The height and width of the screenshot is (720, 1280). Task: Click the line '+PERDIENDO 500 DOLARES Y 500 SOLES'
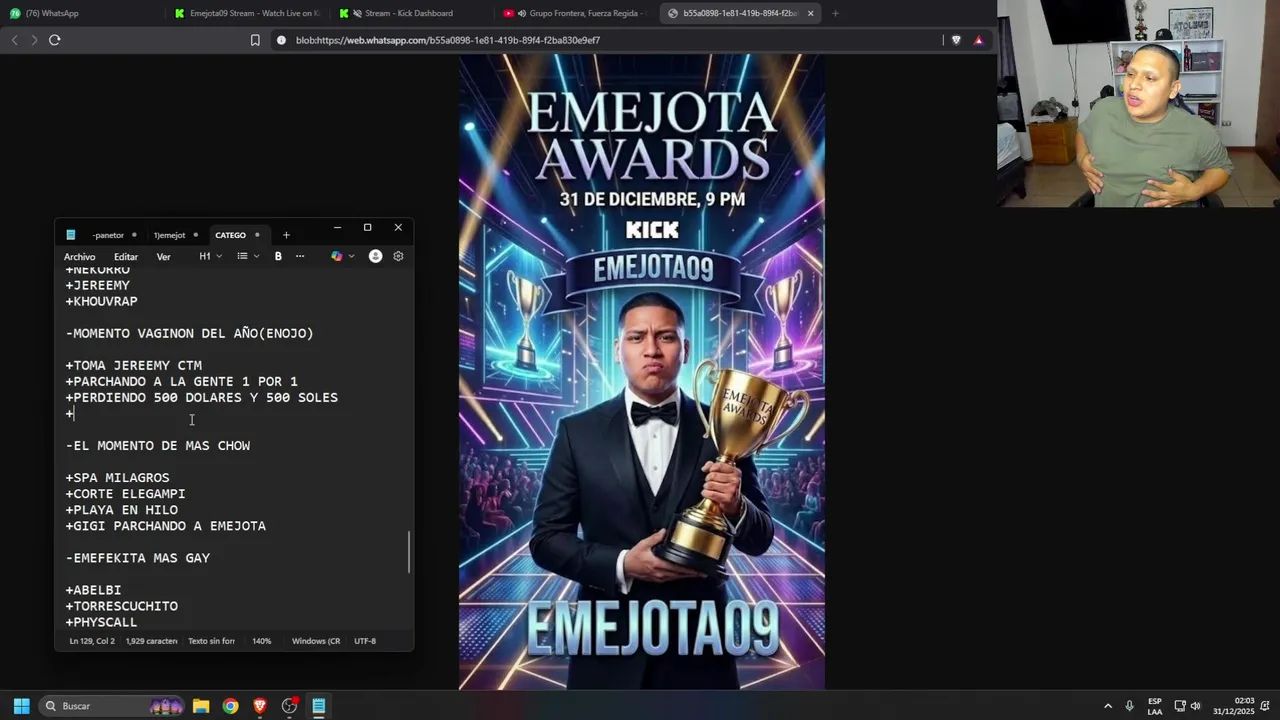202,398
